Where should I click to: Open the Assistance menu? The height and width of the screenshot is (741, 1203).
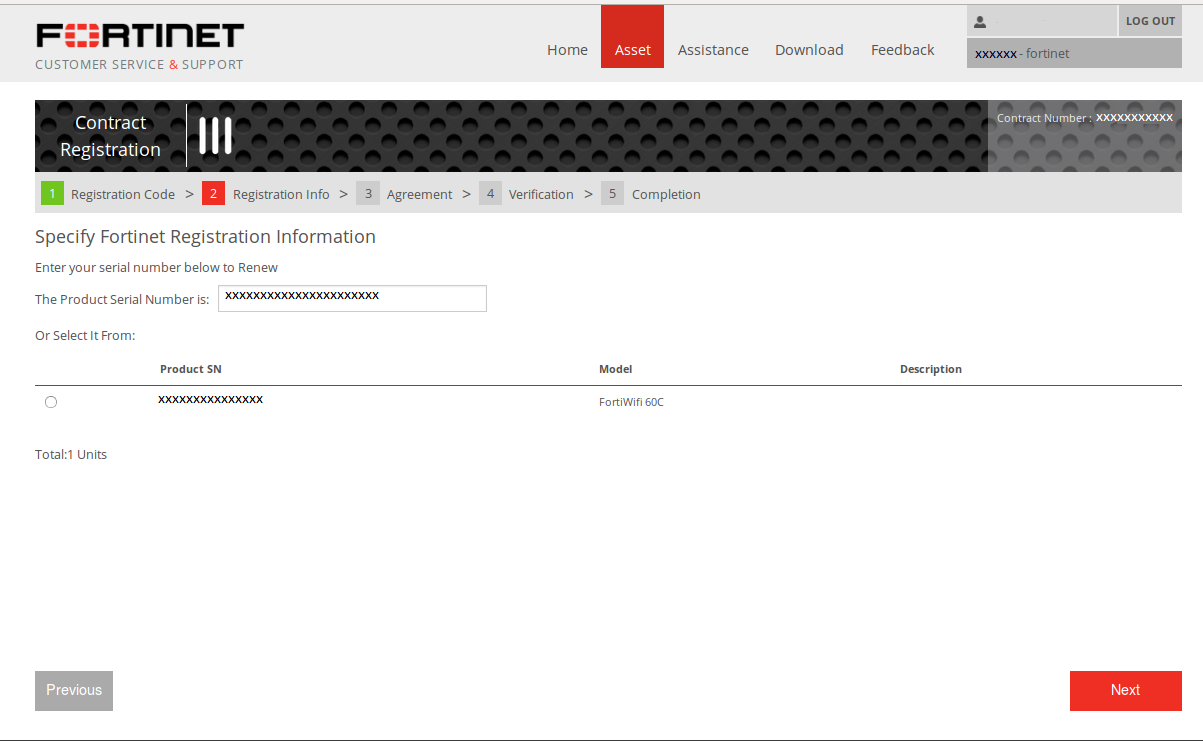tap(713, 50)
